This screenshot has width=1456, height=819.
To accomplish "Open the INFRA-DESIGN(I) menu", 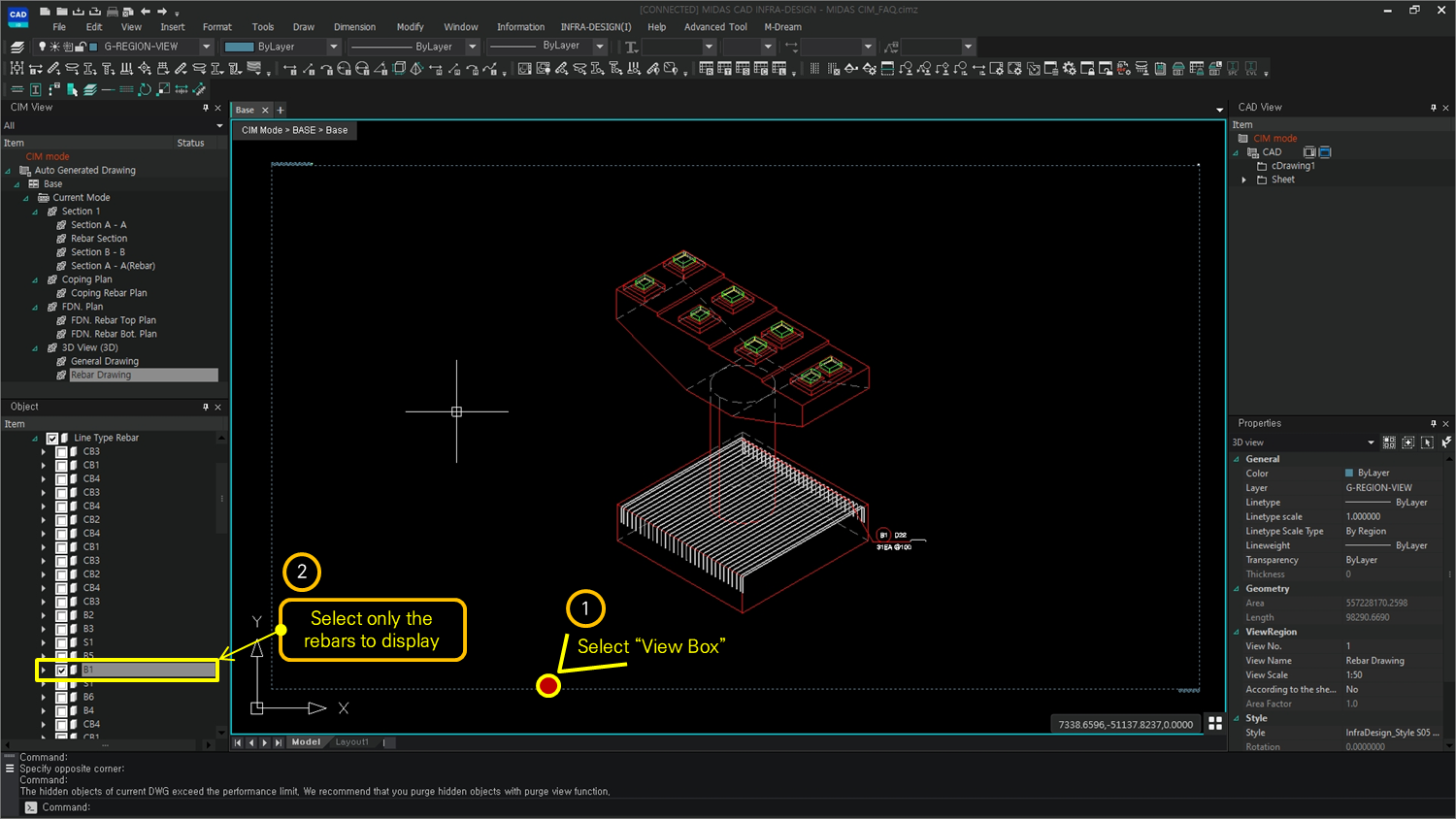I will pyautogui.click(x=595, y=27).
